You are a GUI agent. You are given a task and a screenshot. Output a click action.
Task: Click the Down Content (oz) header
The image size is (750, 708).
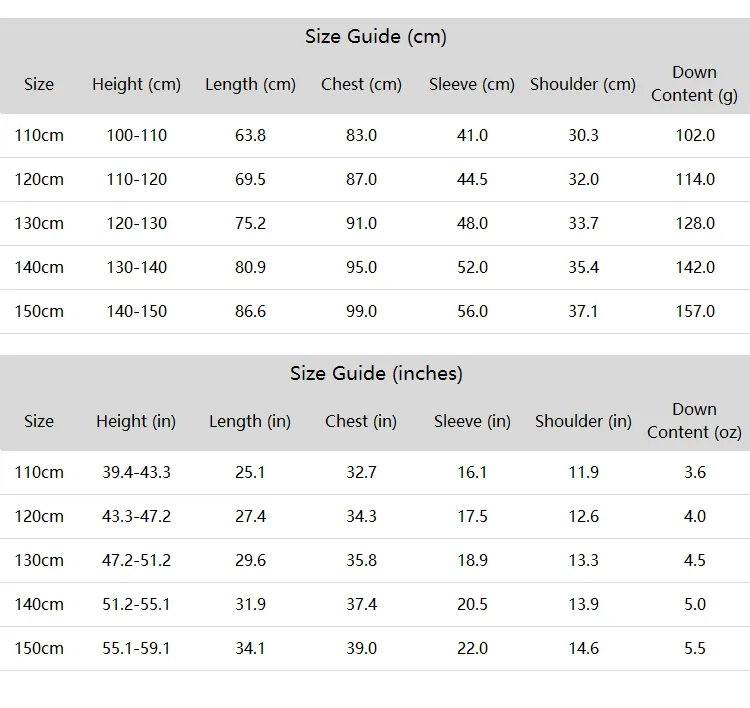click(694, 421)
